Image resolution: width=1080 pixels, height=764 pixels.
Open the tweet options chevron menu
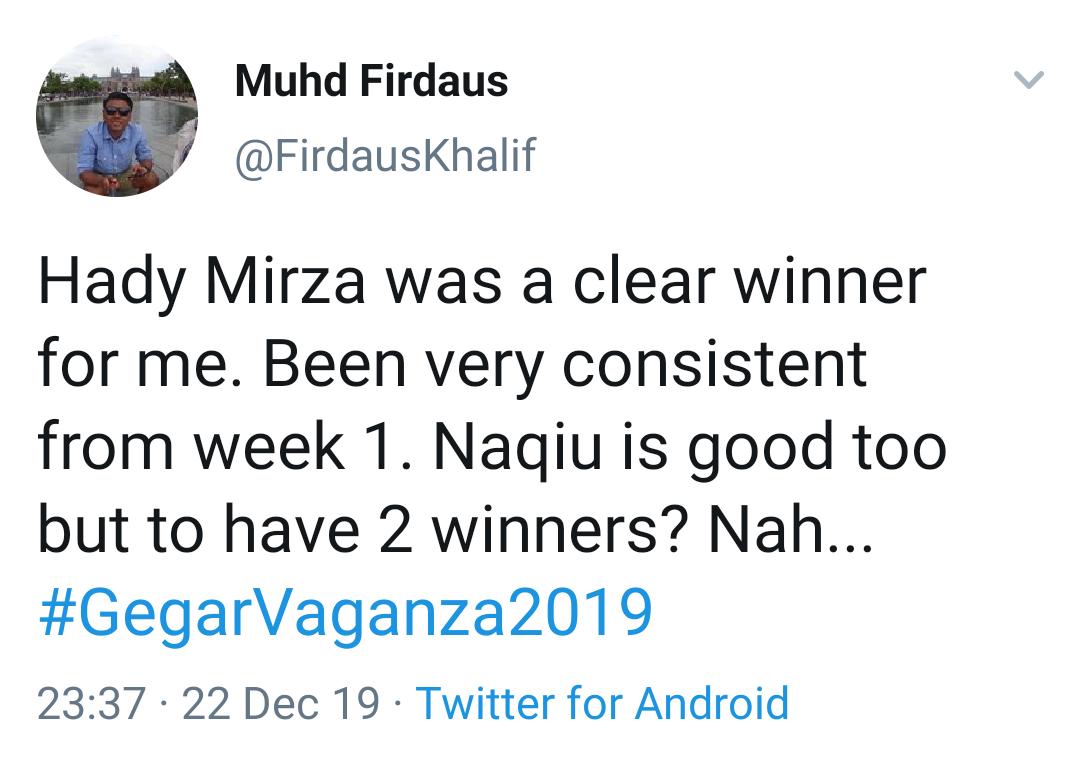pyautogui.click(x=1029, y=80)
